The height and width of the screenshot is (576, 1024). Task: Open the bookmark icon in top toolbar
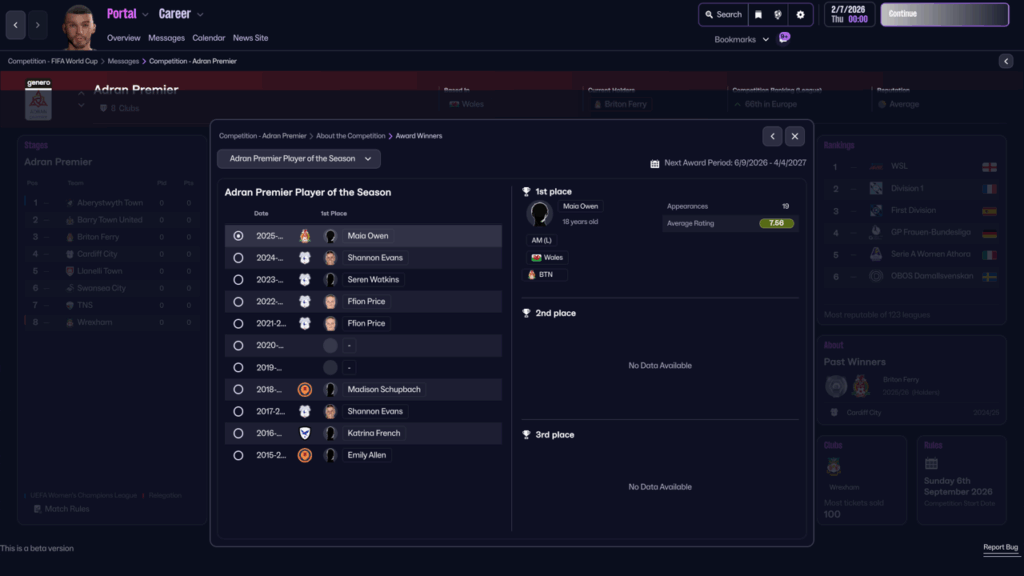click(758, 15)
